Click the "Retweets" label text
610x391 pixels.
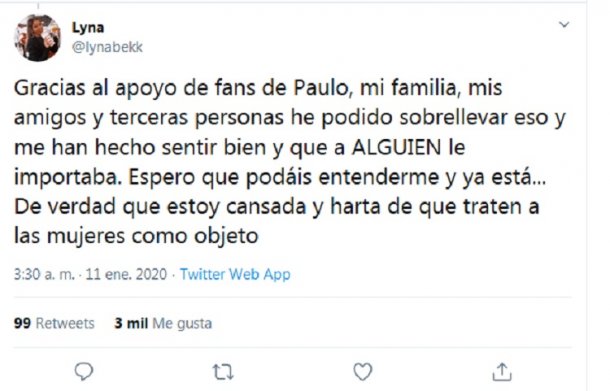coord(65,323)
